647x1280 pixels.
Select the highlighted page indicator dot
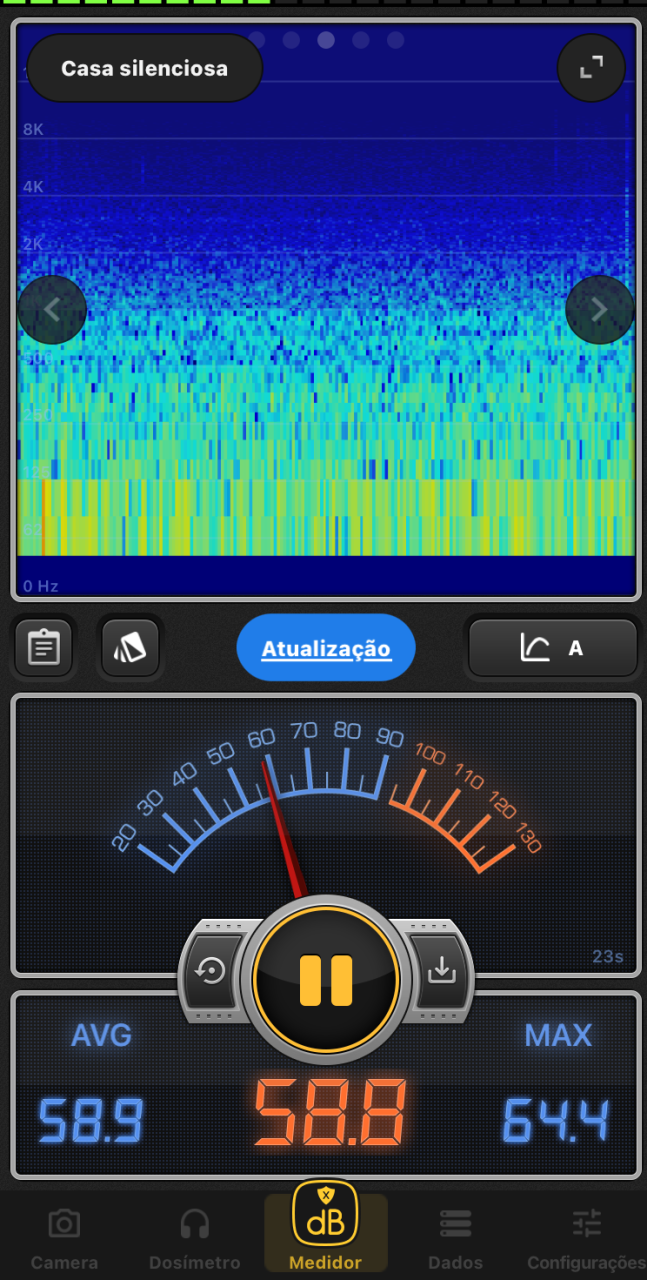326,40
